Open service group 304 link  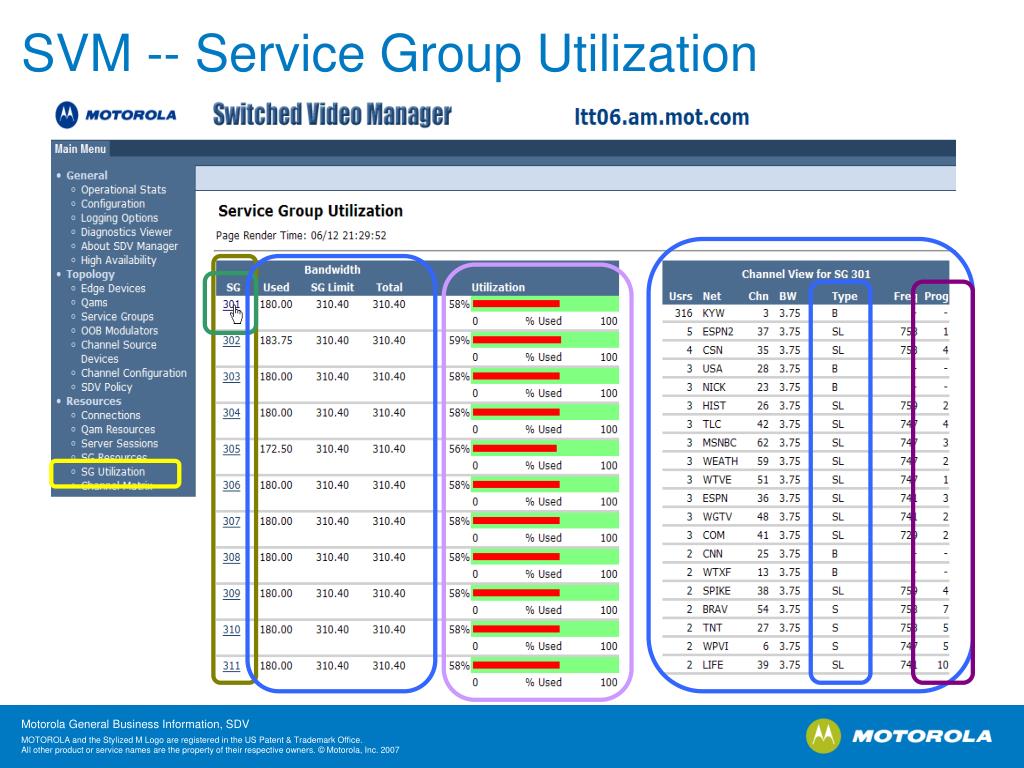pyautogui.click(x=231, y=413)
